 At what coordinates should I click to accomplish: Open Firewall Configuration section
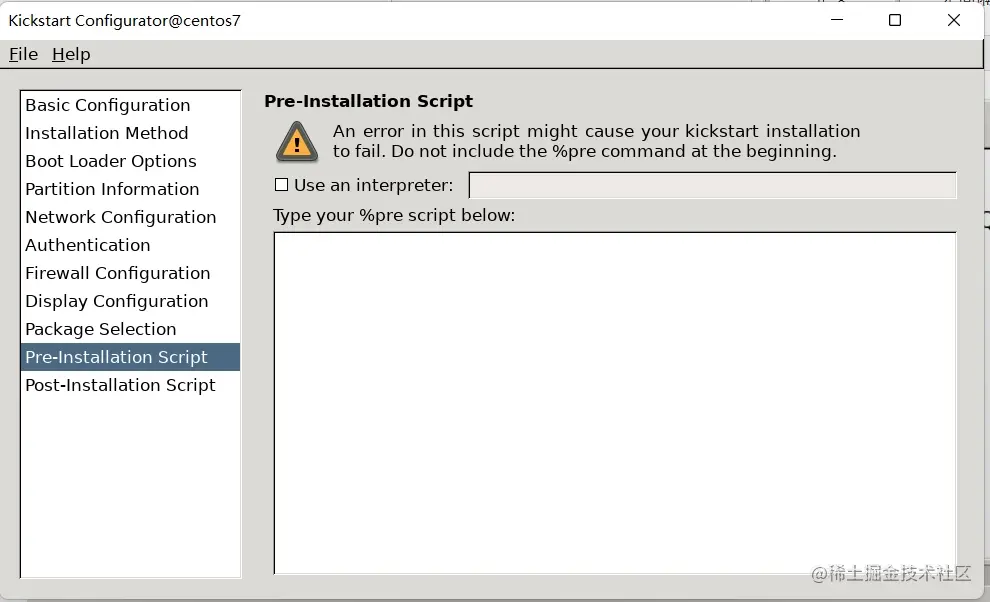tap(131, 273)
